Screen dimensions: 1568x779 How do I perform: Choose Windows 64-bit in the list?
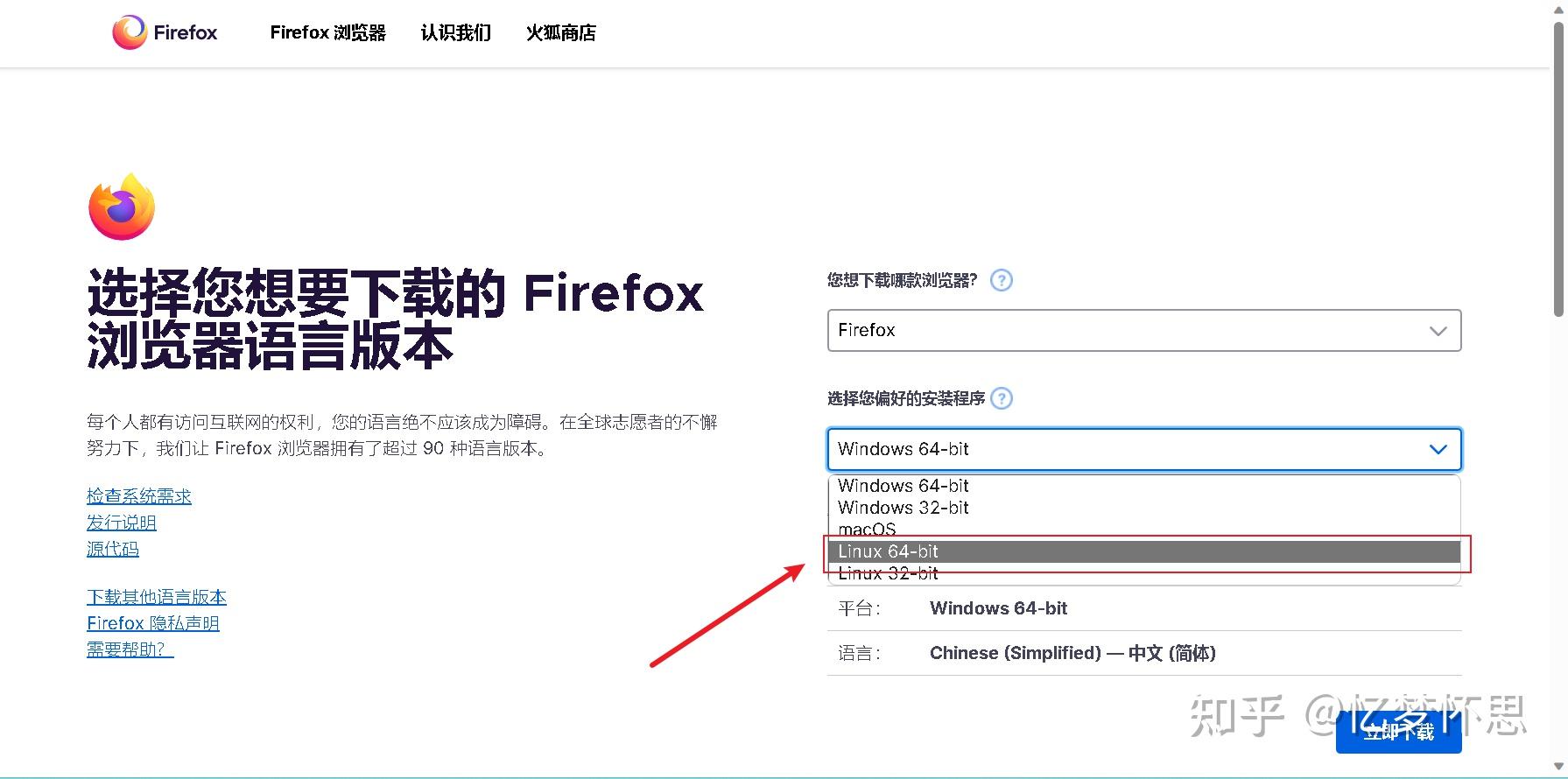point(1144,486)
